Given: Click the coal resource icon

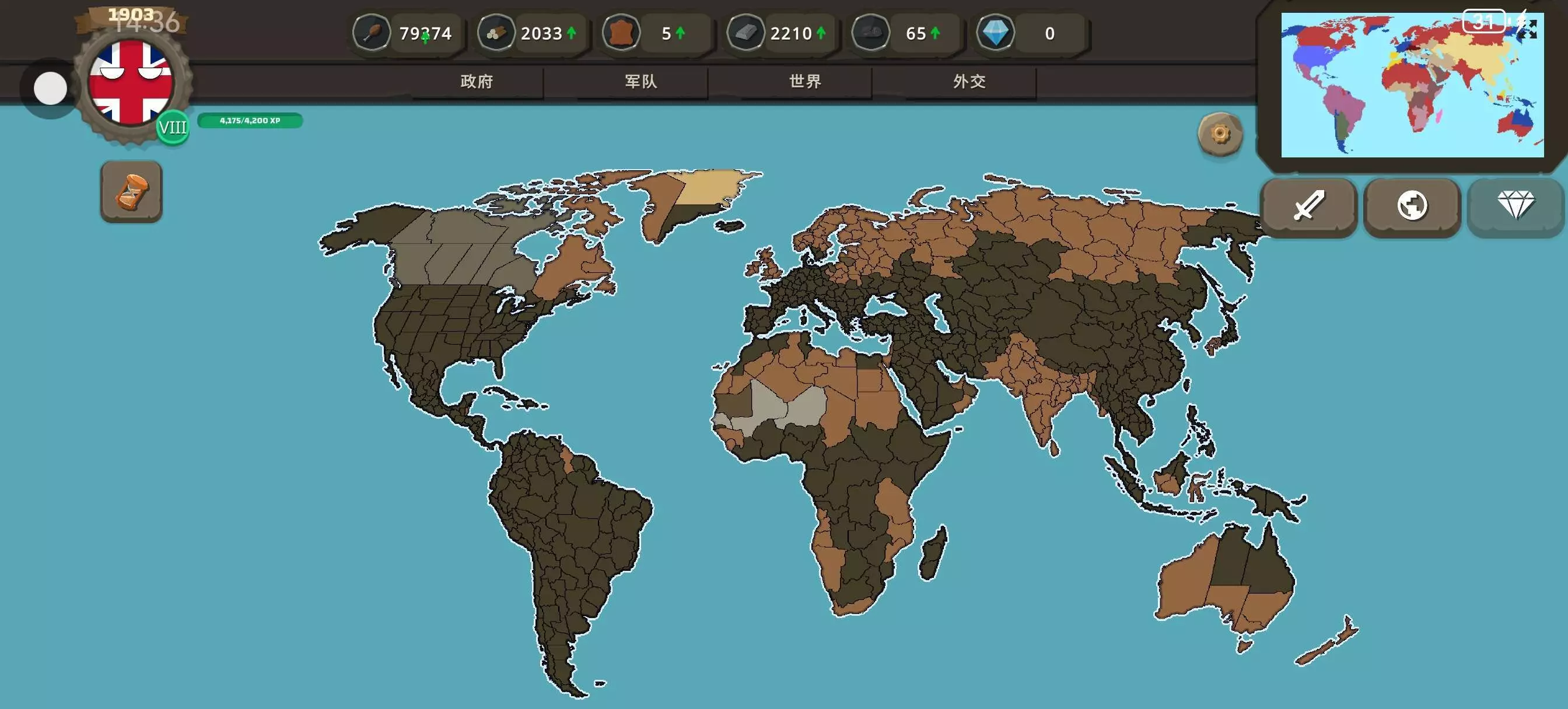Looking at the screenshot, I should point(870,33).
